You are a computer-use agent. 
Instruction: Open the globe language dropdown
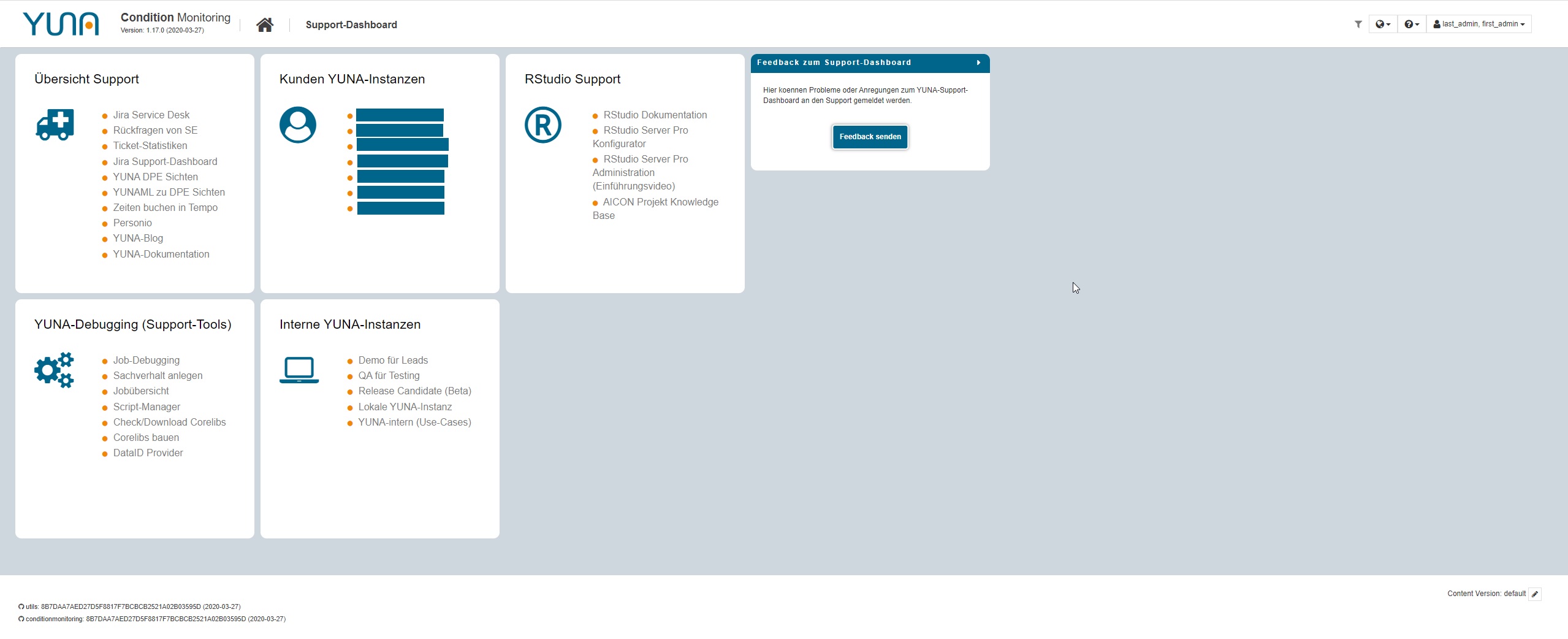point(1383,24)
